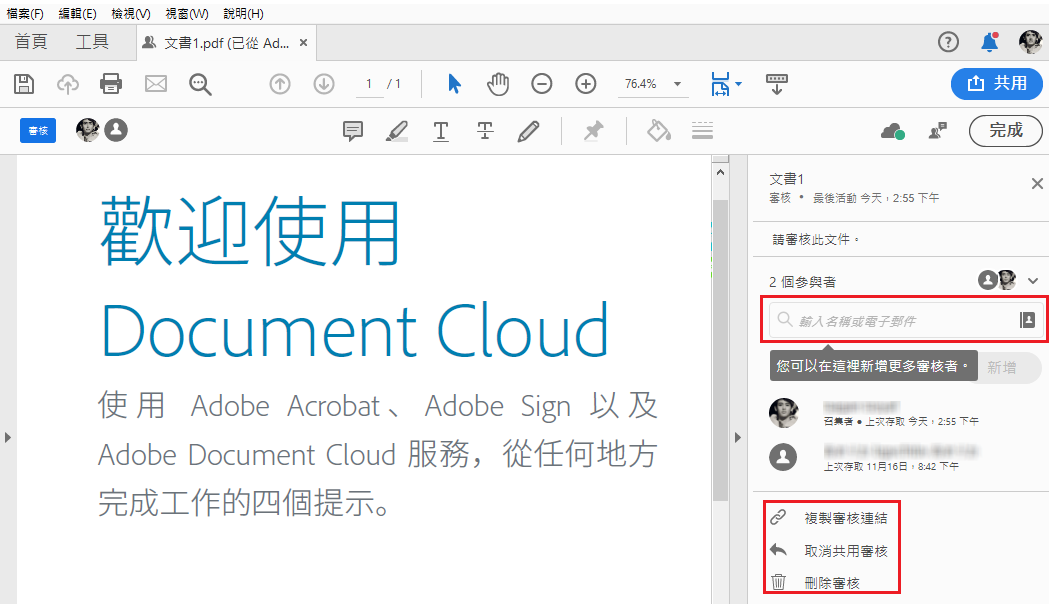Click the 新增 button

[1002, 367]
